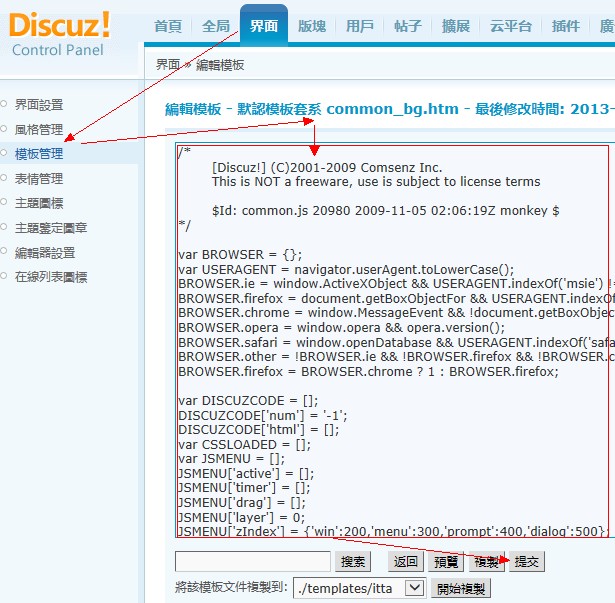Open the 帖子 tab
Viewport: 615px width, 603px height.
click(408, 26)
